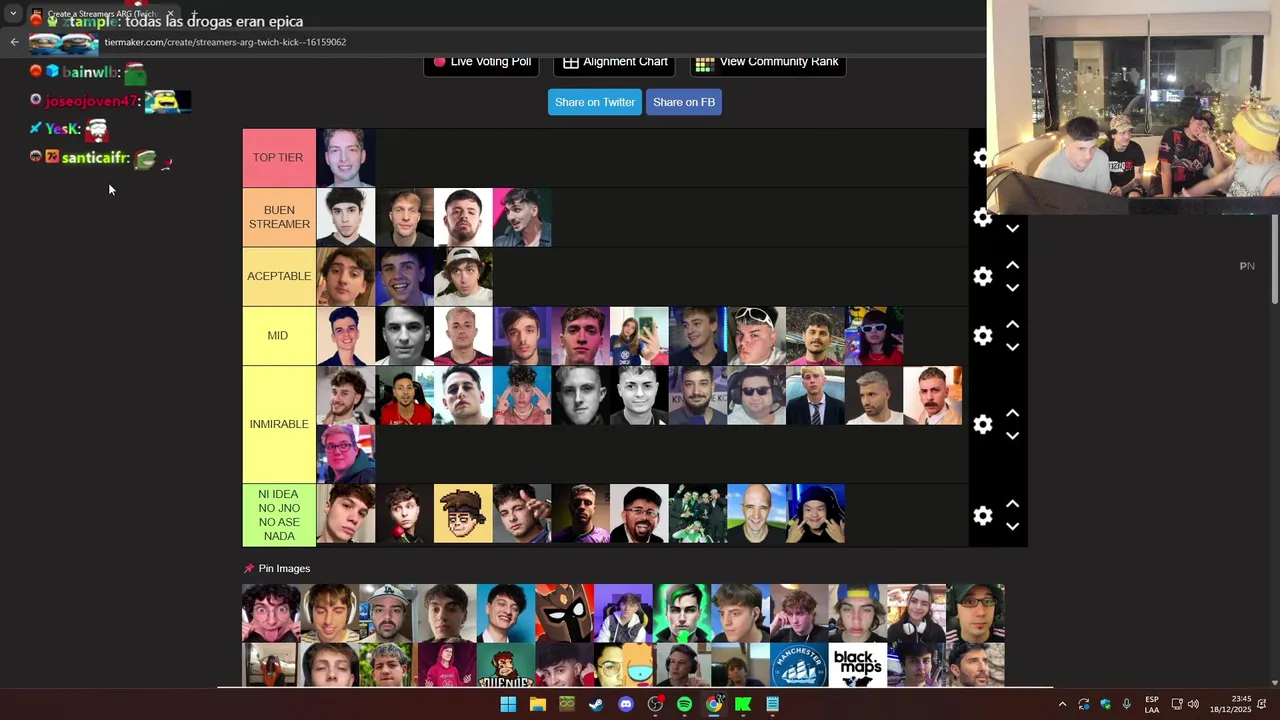Open the volume control in system tray
This screenshot has width=1280, height=720.
pyautogui.click(x=1193, y=704)
